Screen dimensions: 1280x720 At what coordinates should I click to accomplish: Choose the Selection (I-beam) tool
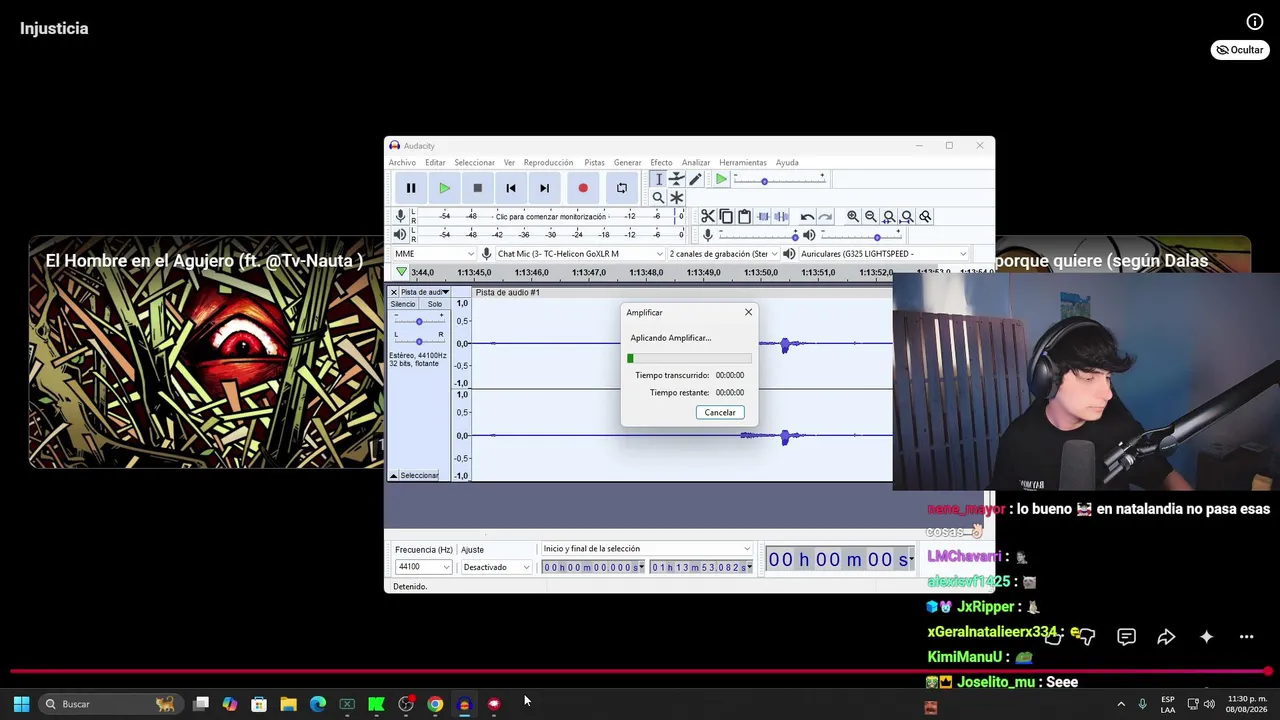click(658, 179)
